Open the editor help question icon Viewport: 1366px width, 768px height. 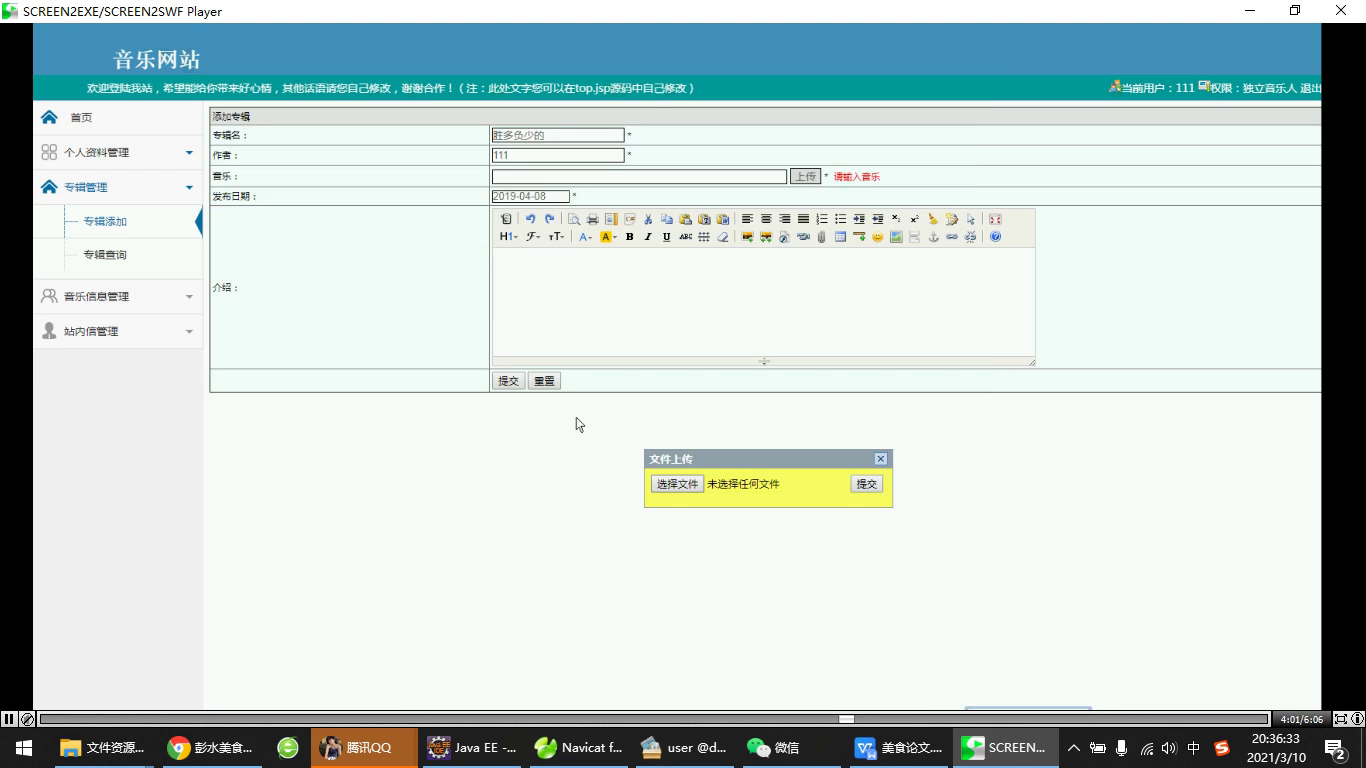pyautogui.click(x=995, y=237)
